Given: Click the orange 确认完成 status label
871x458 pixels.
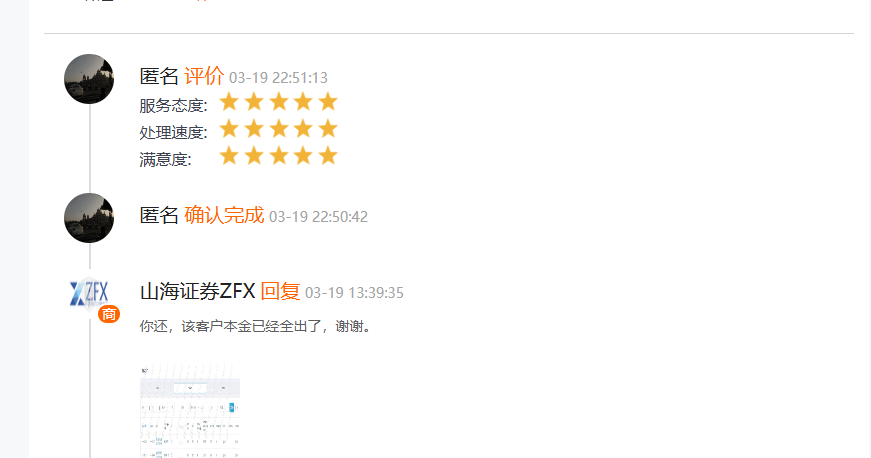Looking at the screenshot, I should click(x=224, y=215).
